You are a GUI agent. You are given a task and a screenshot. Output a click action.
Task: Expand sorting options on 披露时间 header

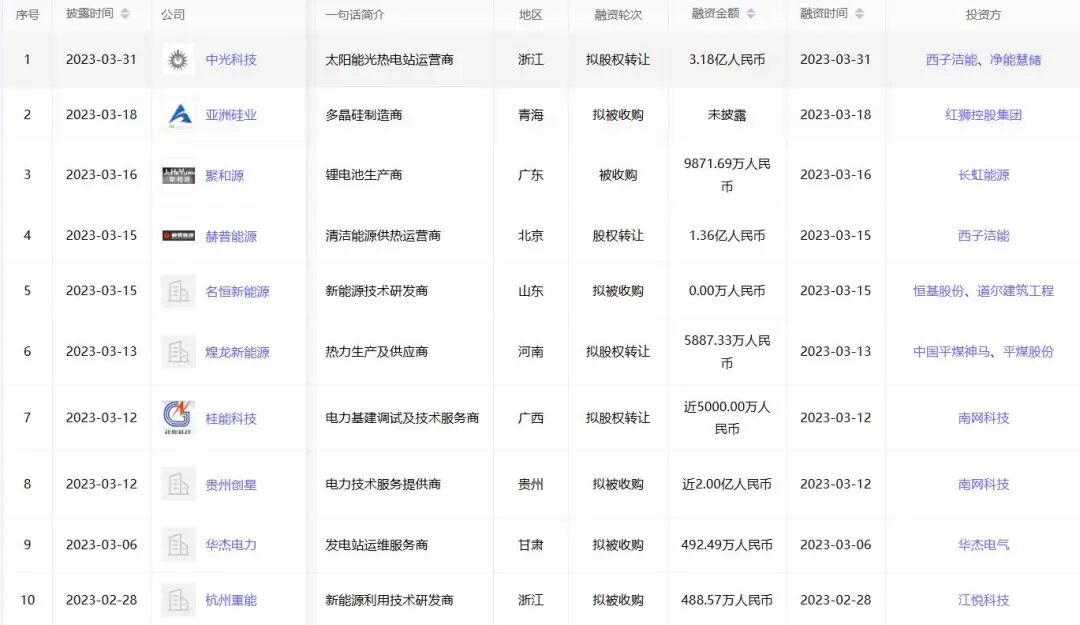click(127, 14)
